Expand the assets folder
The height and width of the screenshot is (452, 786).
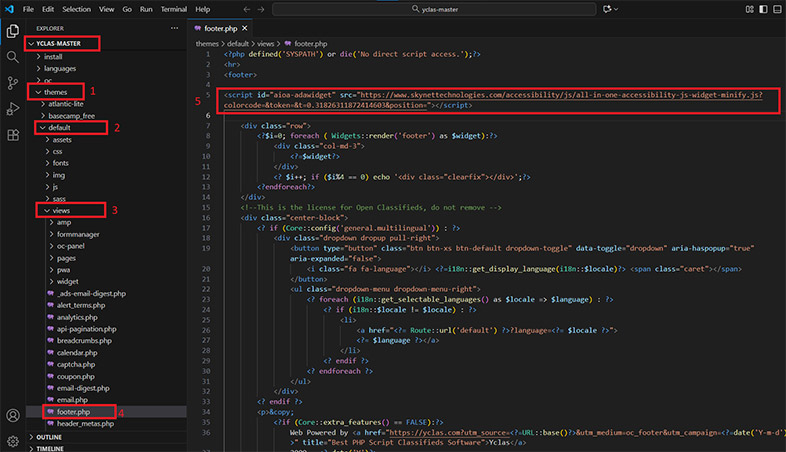pyautogui.click(x=63, y=140)
